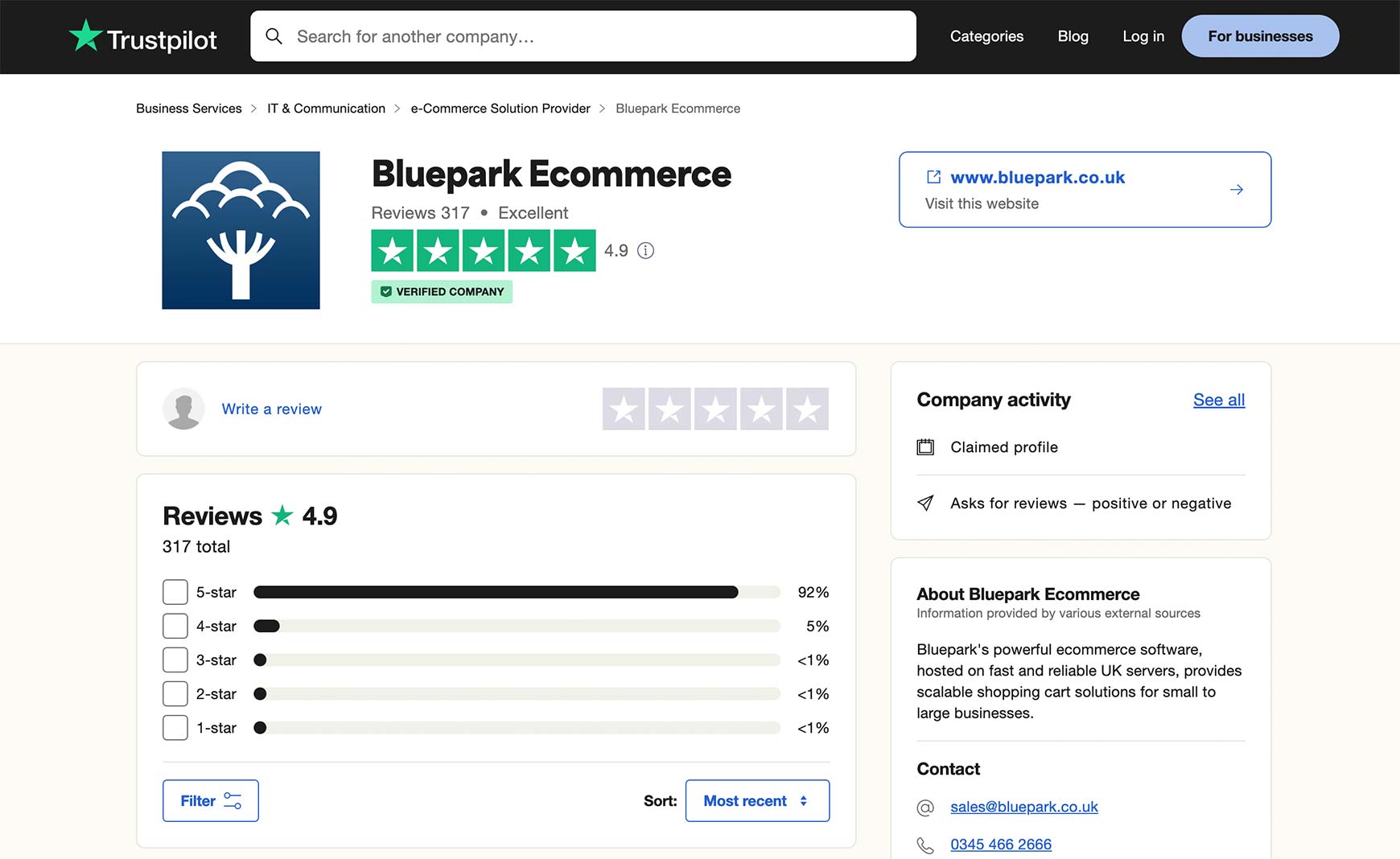Image resolution: width=1400 pixels, height=859 pixels.
Task: Click the Excellent rating label
Action: [533, 213]
